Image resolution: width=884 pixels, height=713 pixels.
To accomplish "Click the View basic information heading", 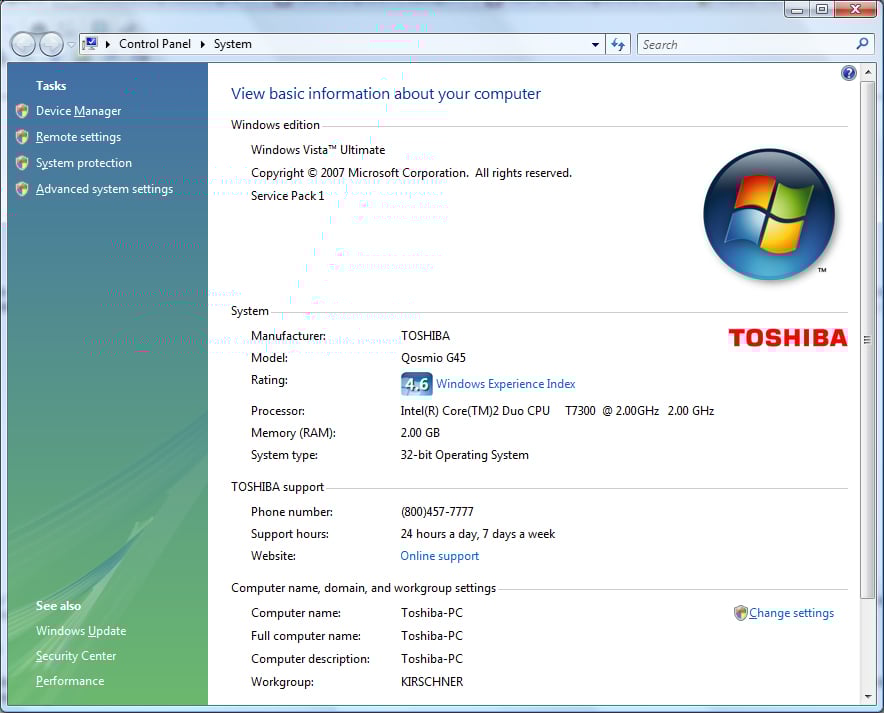I will coord(386,94).
